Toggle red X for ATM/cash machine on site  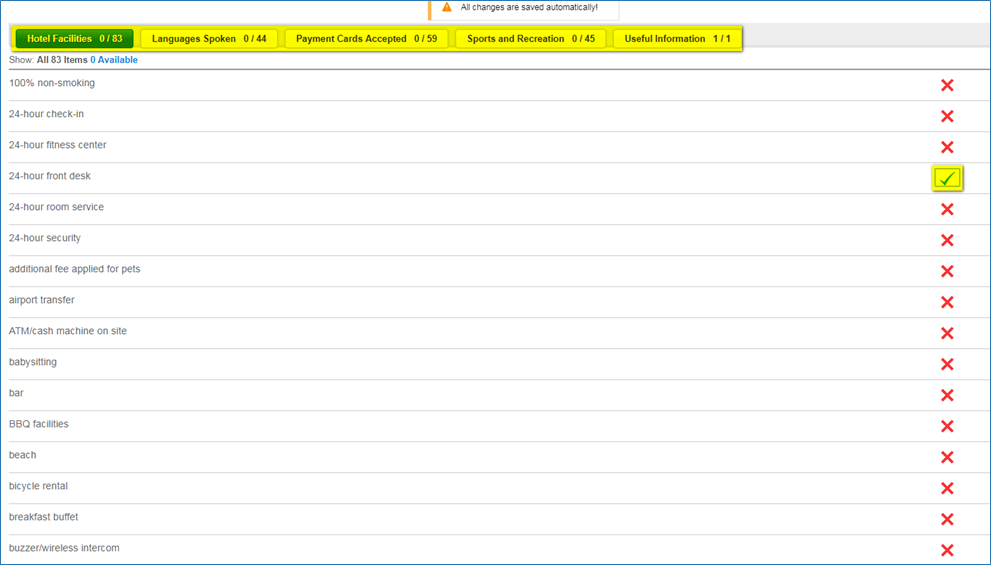tap(947, 333)
